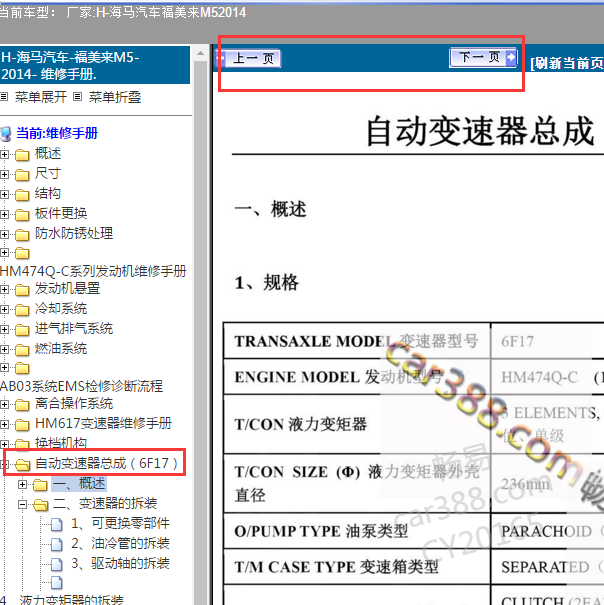Click the 1、规格 section heading
Viewport: 604px width, 605px height.
point(267,282)
